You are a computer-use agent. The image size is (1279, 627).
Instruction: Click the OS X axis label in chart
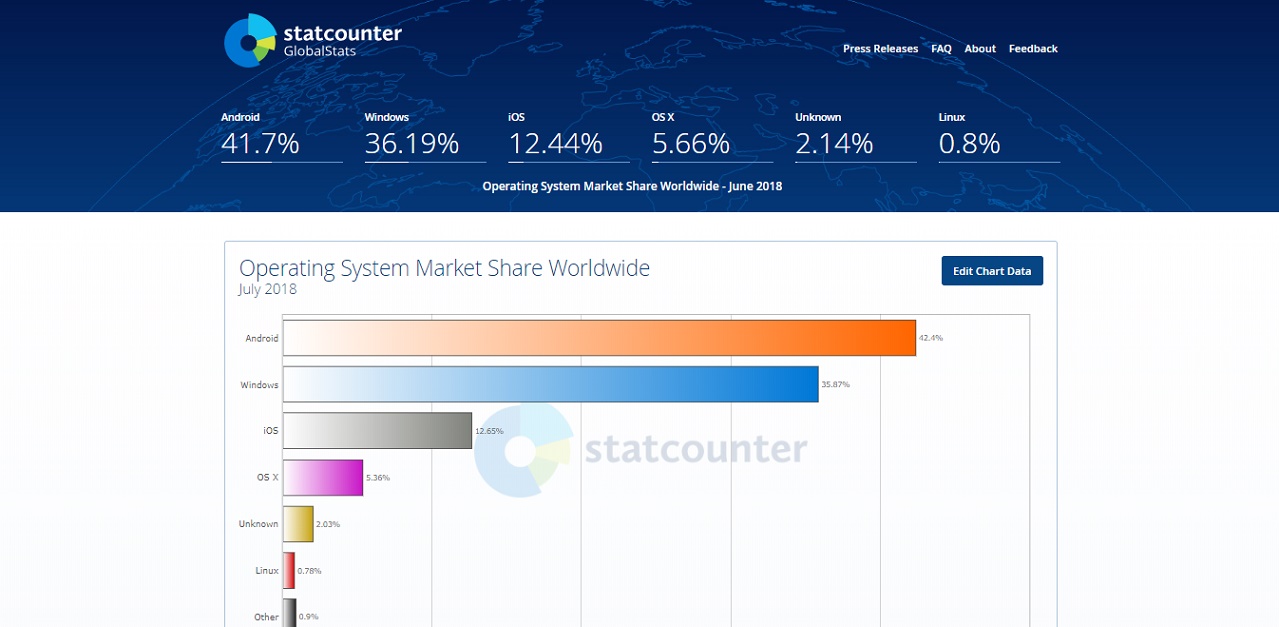[268, 477]
